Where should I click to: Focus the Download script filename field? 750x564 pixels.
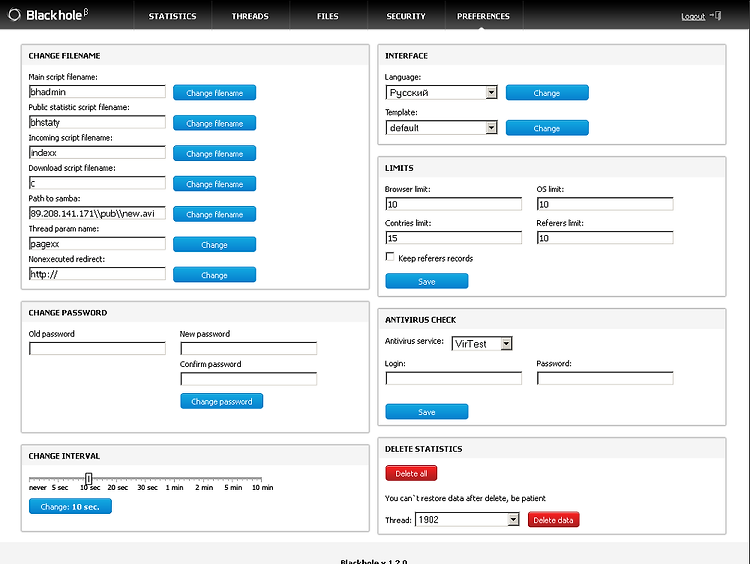tap(97, 183)
